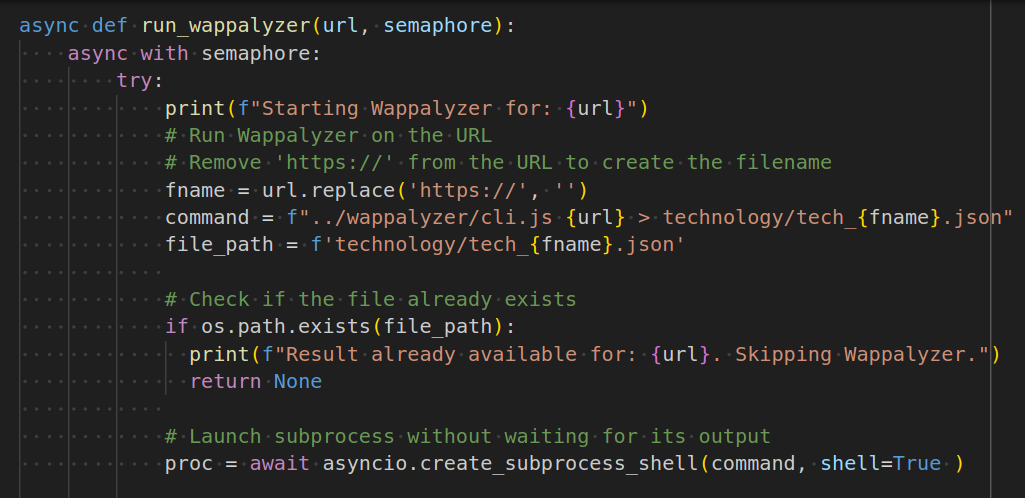Click the 'Check if the file already exists' comment
This screenshot has width=1025, height=498.
click(x=371, y=300)
